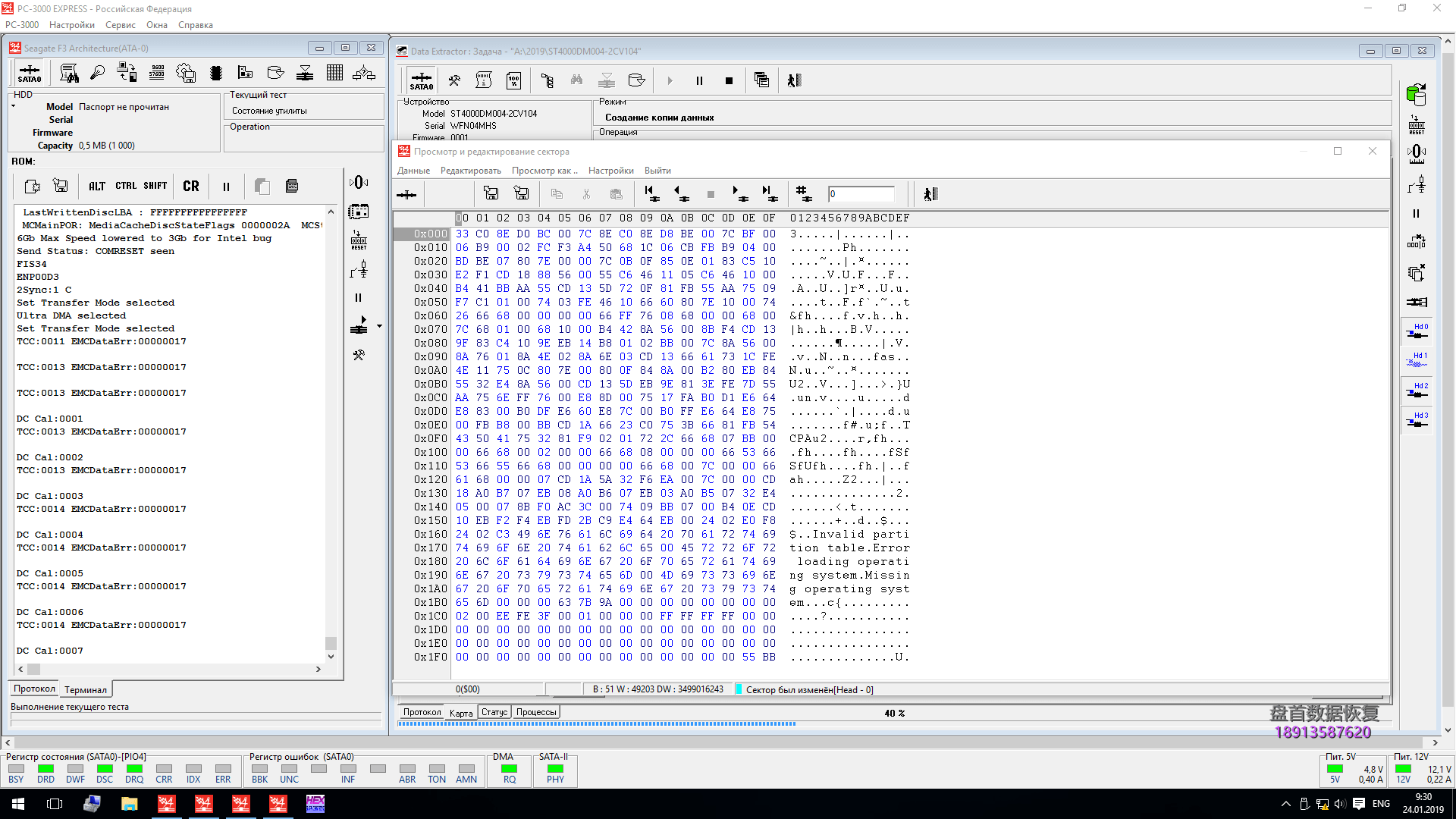Screen dimensions: 1456x819
Task: Open the Просмотр как .. menu
Action: pos(544,171)
